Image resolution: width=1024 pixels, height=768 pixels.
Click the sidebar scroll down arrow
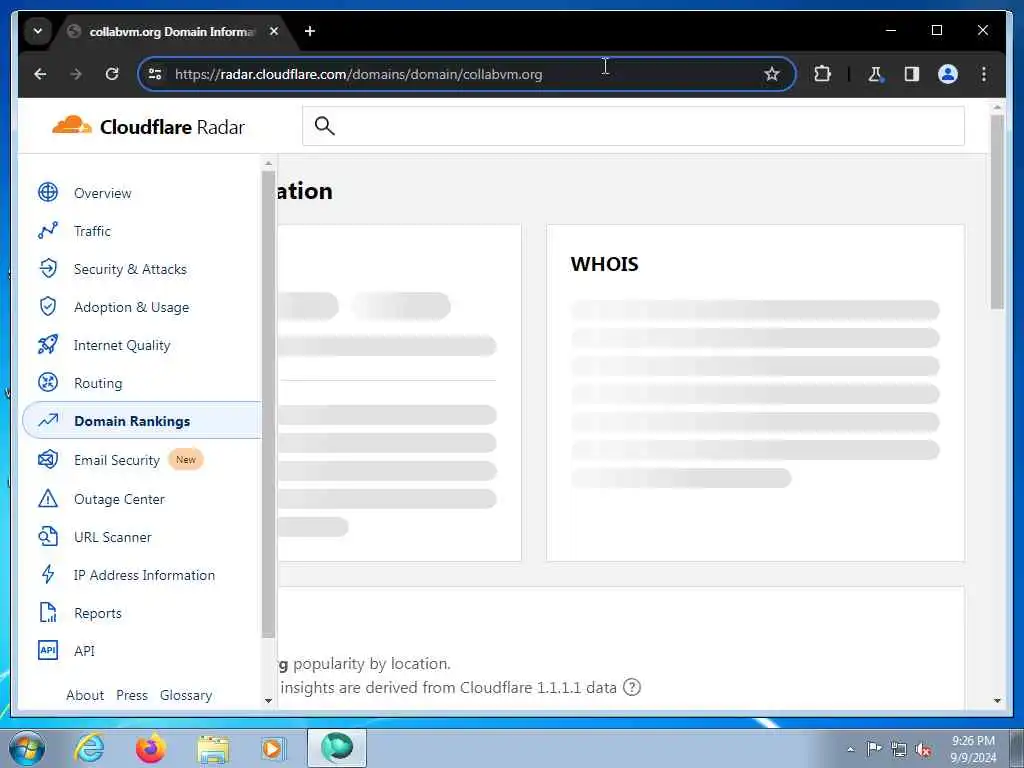268,700
